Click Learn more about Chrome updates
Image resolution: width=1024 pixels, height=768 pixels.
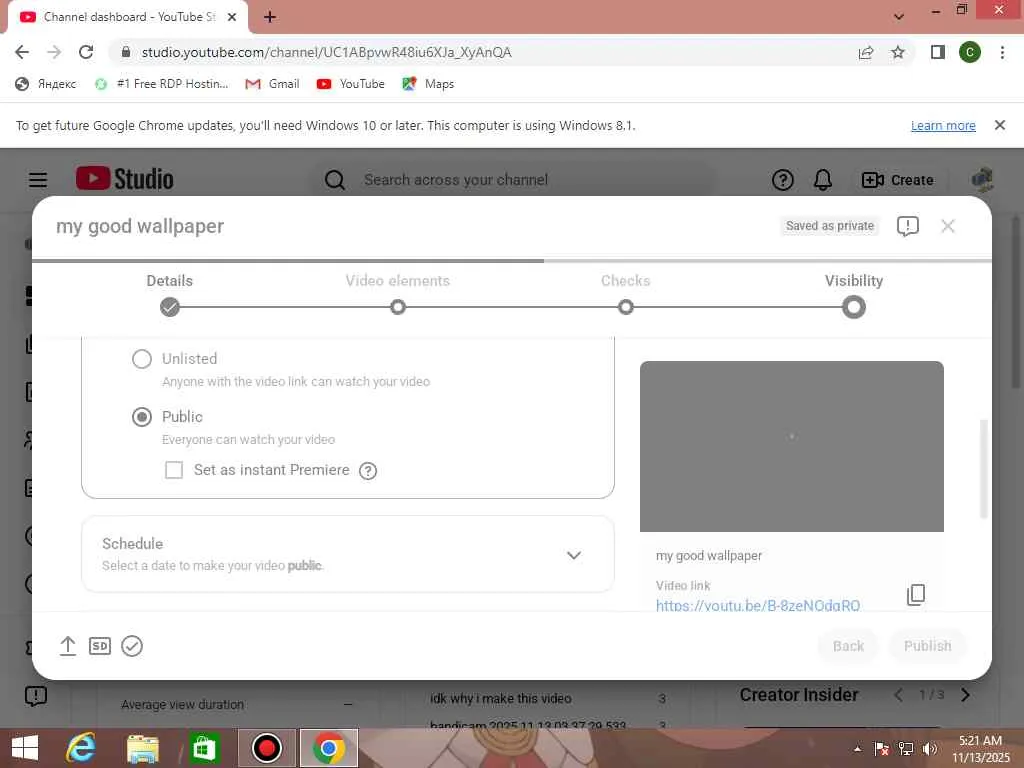pos(943,125)
